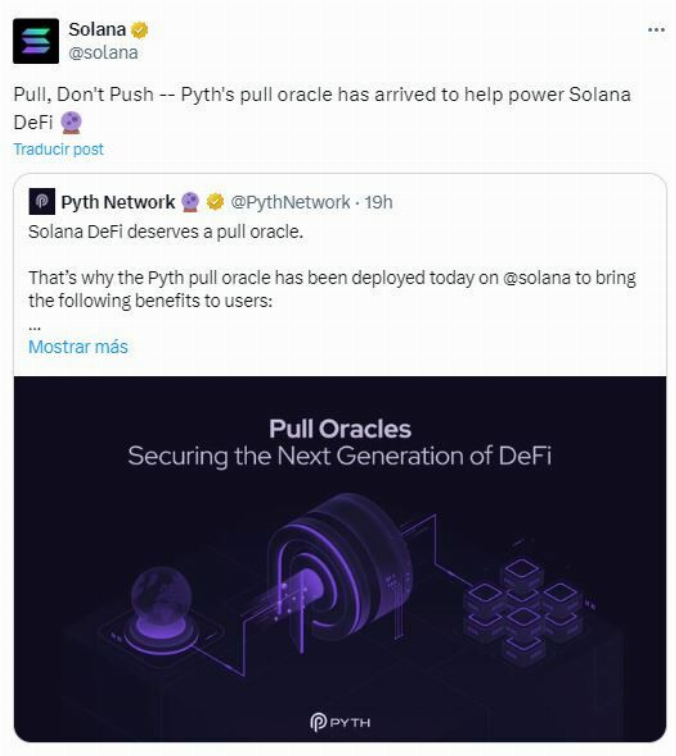This screenshot has width=676, height=756.
Task: Click the stacked servers illustration in image
Action: pos(522,608)
